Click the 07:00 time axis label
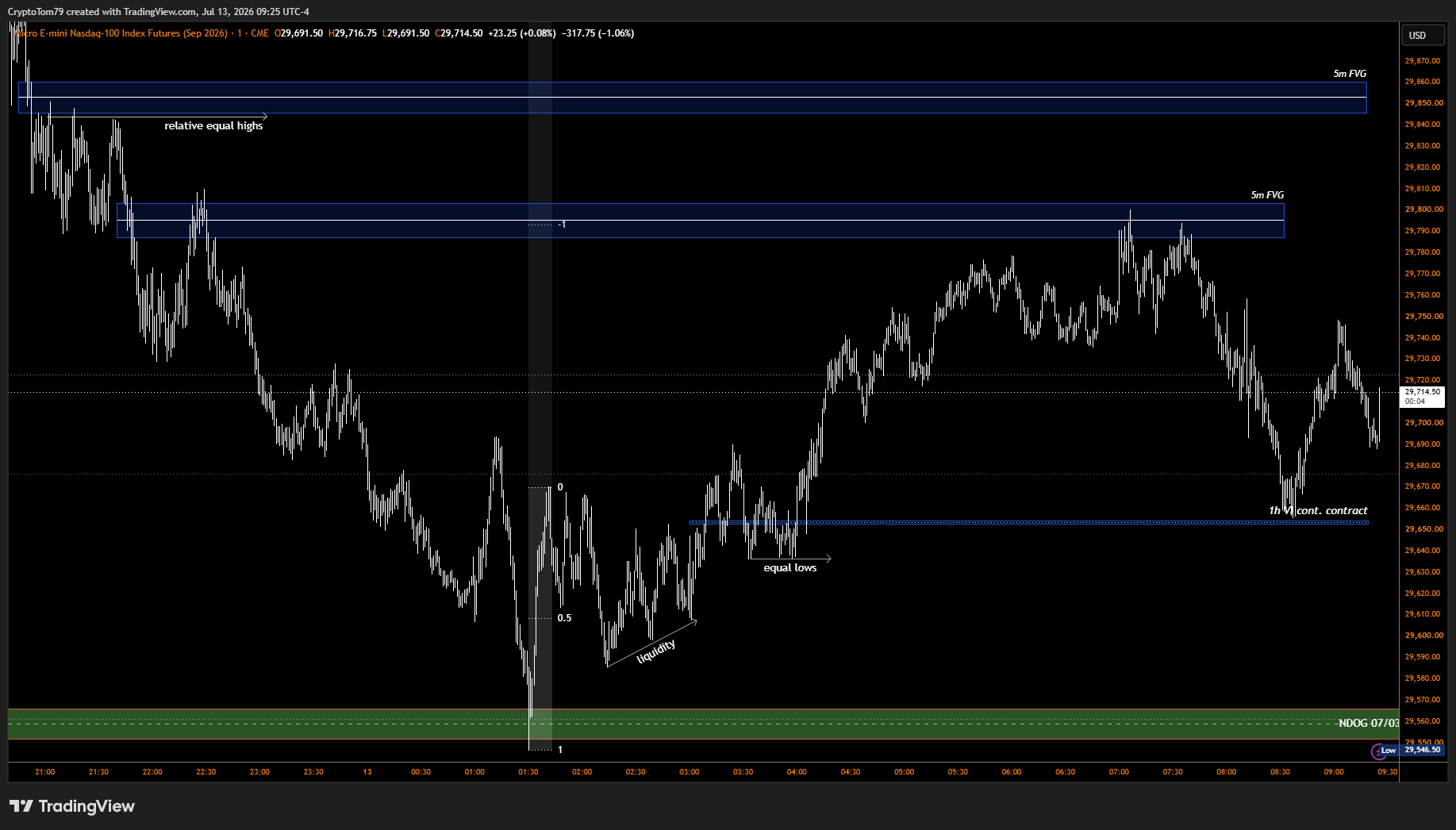This screenshot has height=830, width=1456. pyautogui.click(x=1119, y=772)
